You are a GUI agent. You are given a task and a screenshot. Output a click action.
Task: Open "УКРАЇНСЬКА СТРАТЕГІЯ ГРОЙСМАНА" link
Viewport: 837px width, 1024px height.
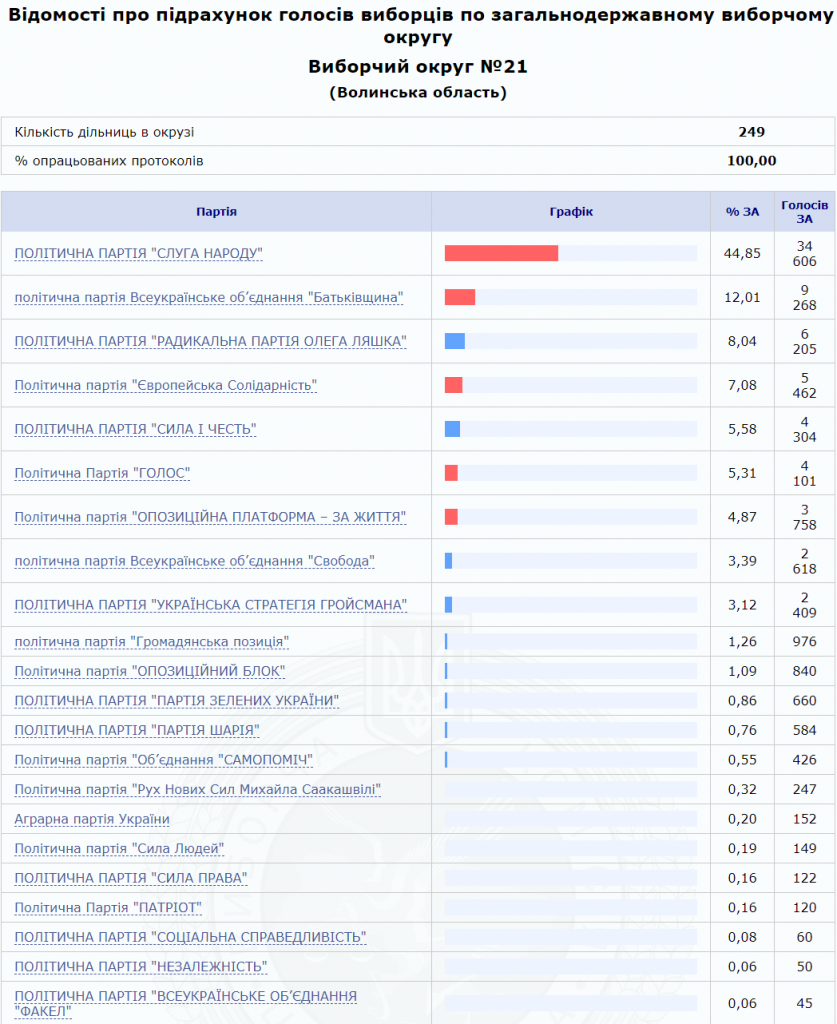coord(210,605)
